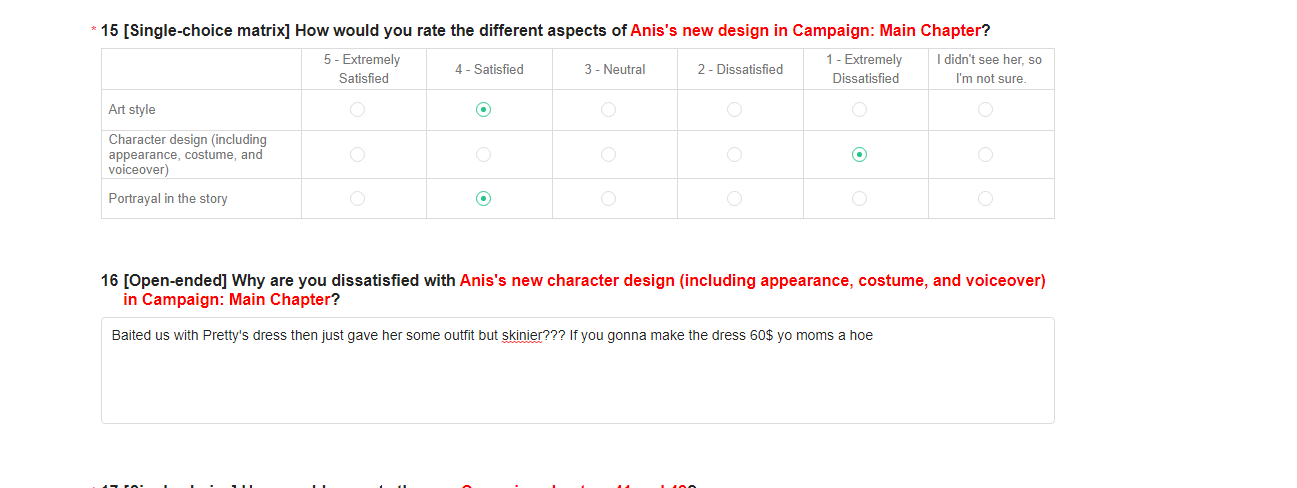Select 'didn't see her' for Art style
The height and width of the screenshot is (488, 1297).
click(986, 110)
